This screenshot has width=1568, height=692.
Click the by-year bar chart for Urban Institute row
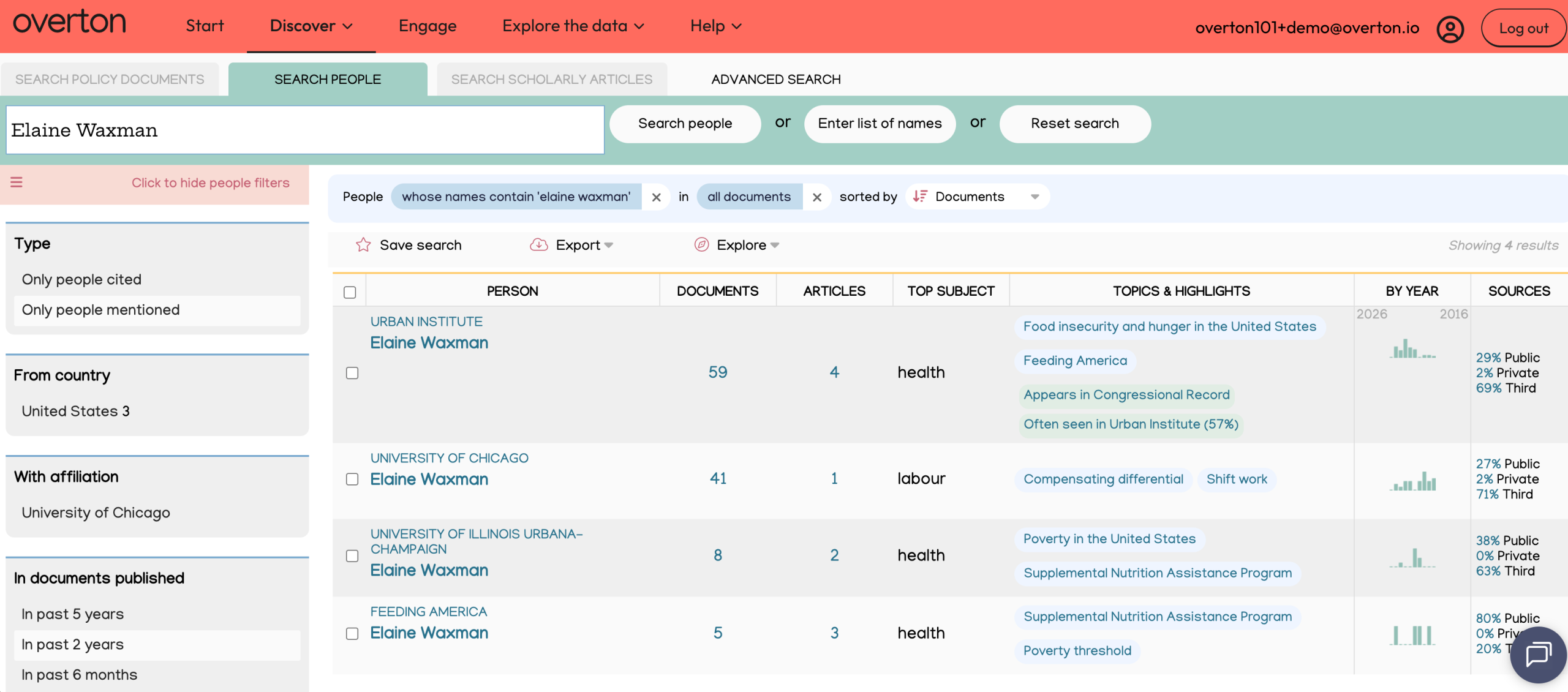1412,351
